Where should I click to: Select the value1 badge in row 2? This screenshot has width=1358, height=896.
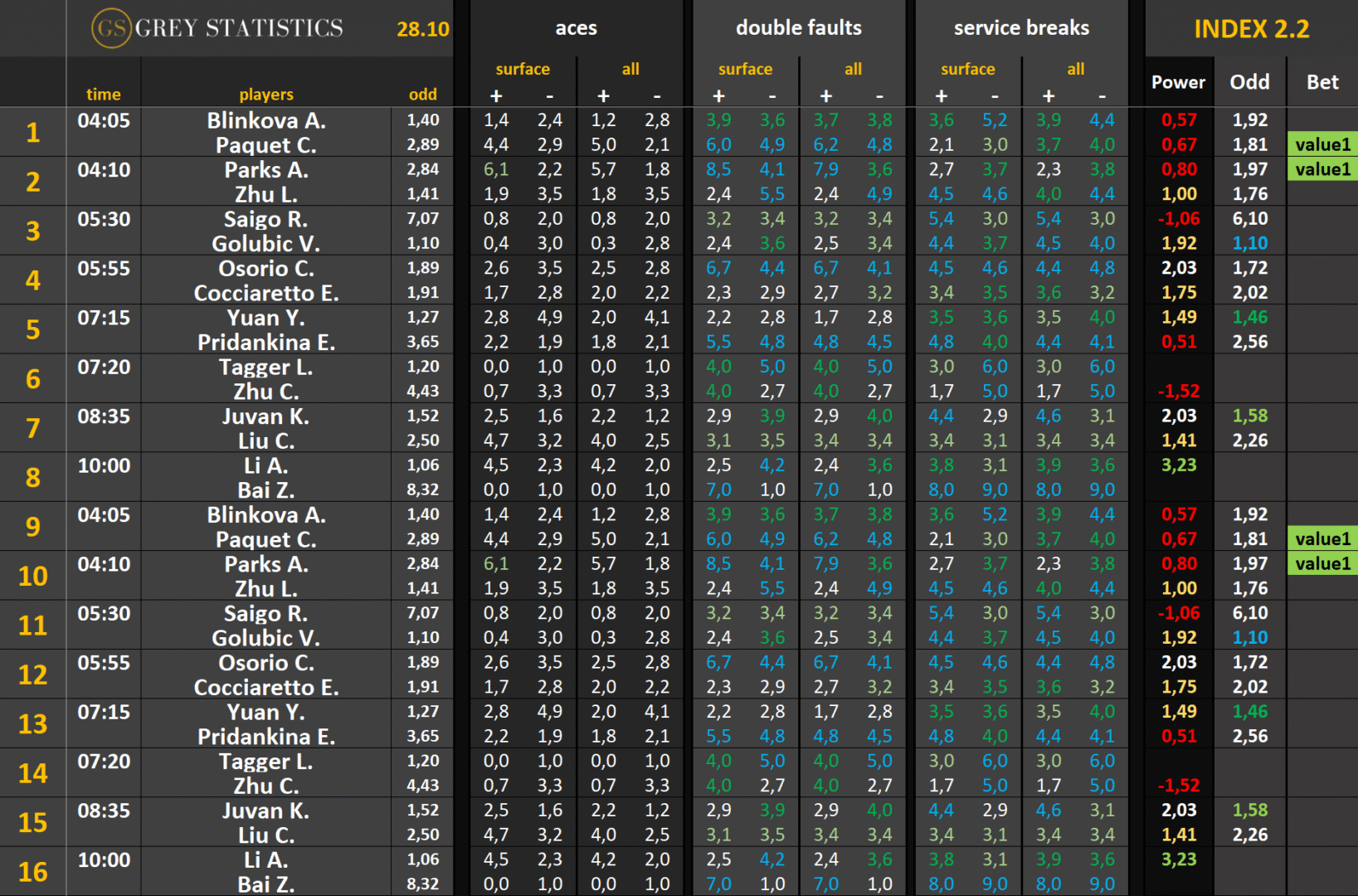pos(1322,169)
